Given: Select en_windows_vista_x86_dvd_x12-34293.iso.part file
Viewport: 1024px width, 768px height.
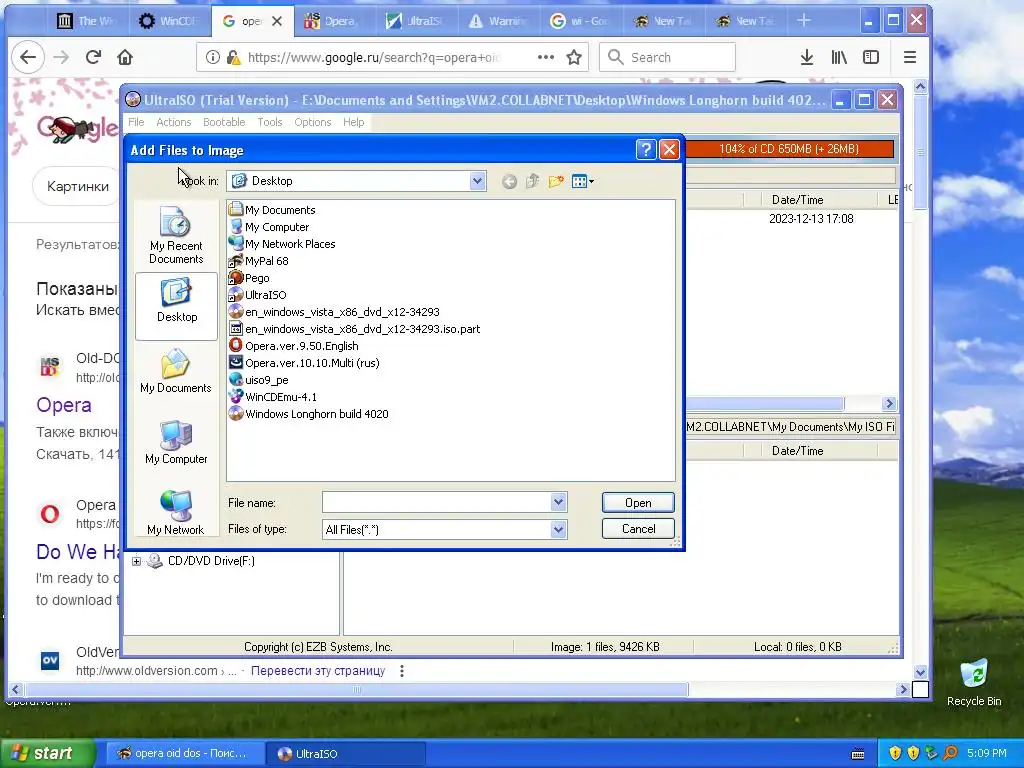Looking at the screenshot, I should (x=354, y=329).
